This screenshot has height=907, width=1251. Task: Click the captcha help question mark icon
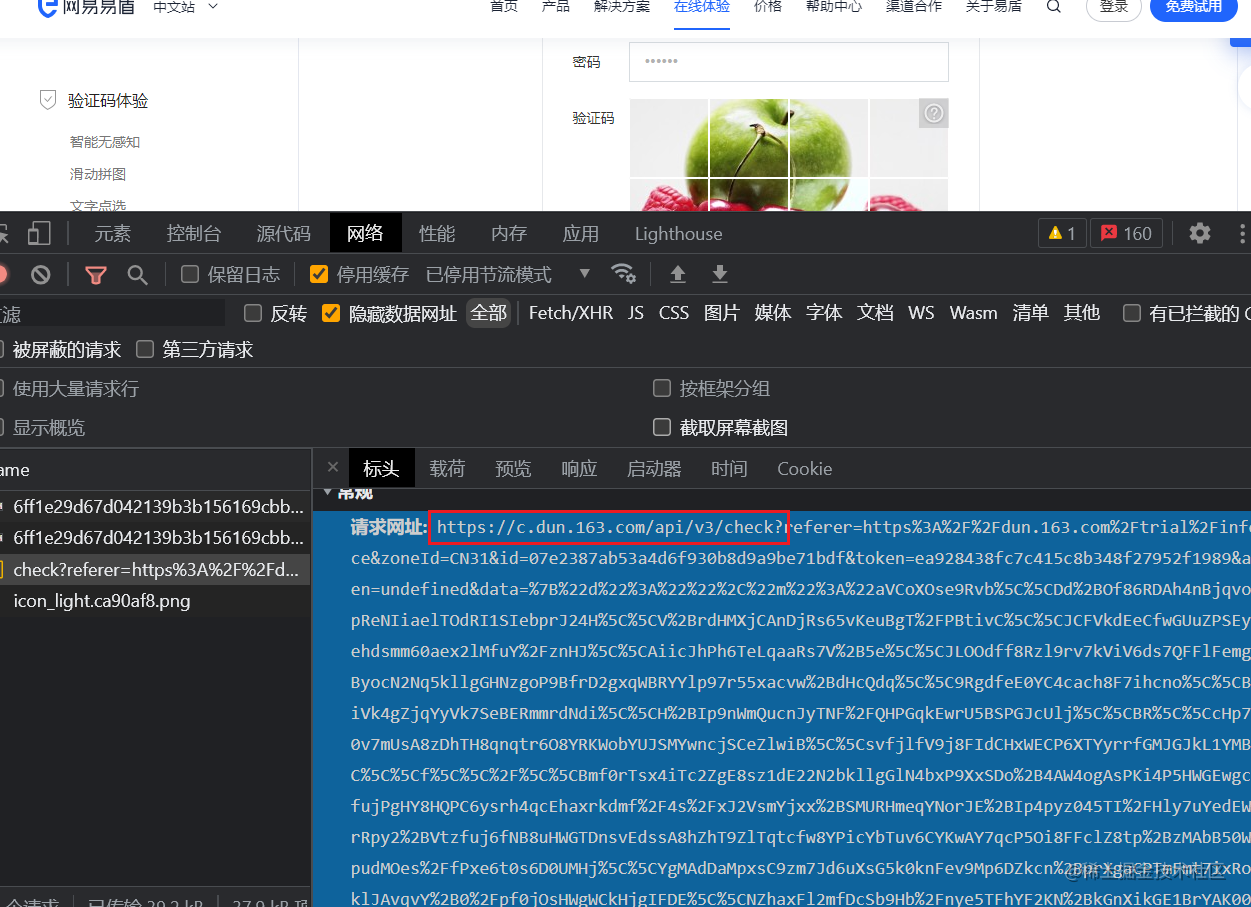[x=933, y=113]
